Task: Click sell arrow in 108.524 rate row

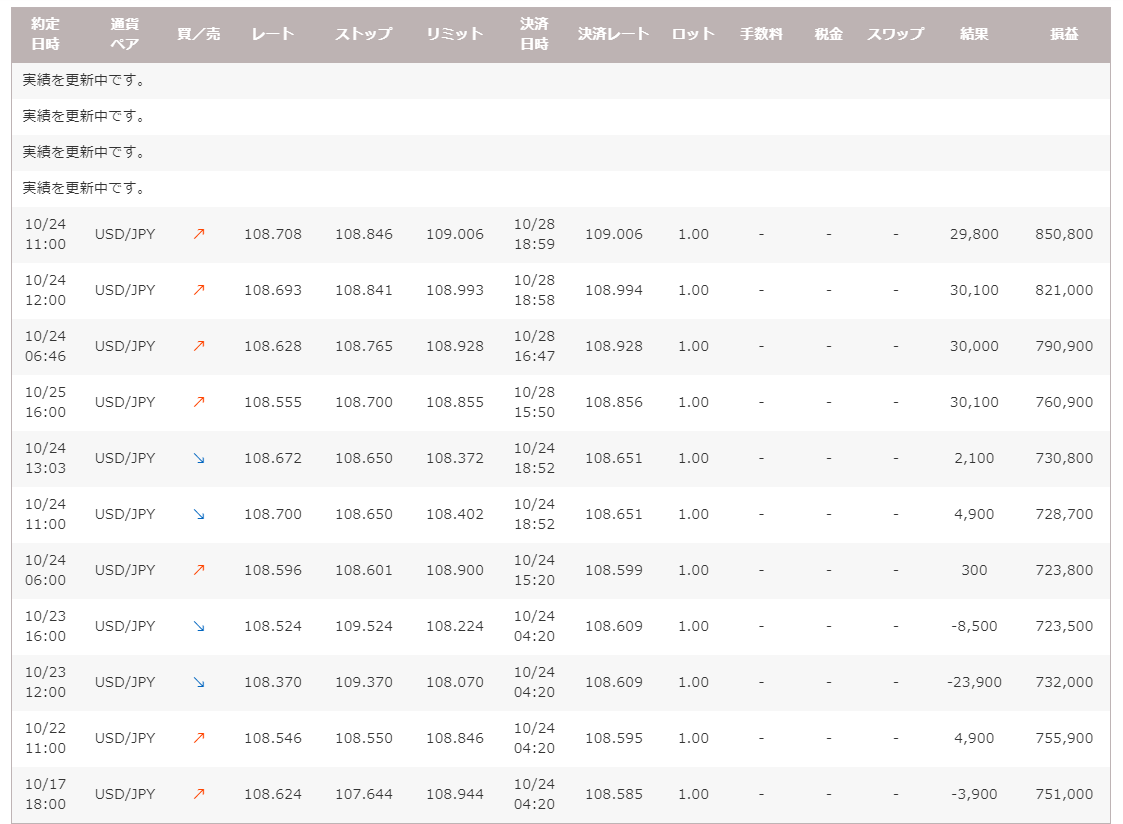Action: [x=199, y=626]
